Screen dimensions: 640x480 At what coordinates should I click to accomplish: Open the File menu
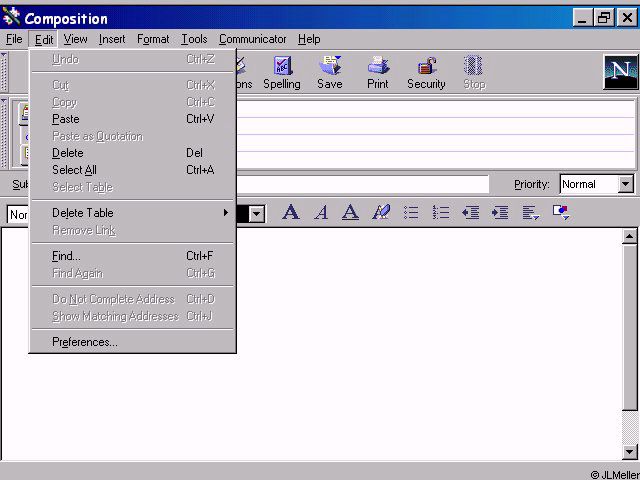point(14,39)
